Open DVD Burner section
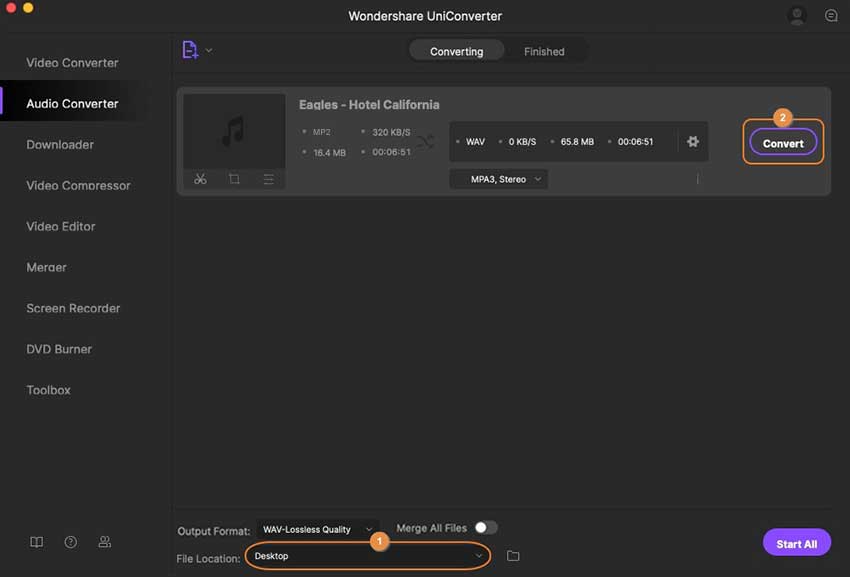The width and height of the screenshot is (850, 577). [x=59, y=349]
